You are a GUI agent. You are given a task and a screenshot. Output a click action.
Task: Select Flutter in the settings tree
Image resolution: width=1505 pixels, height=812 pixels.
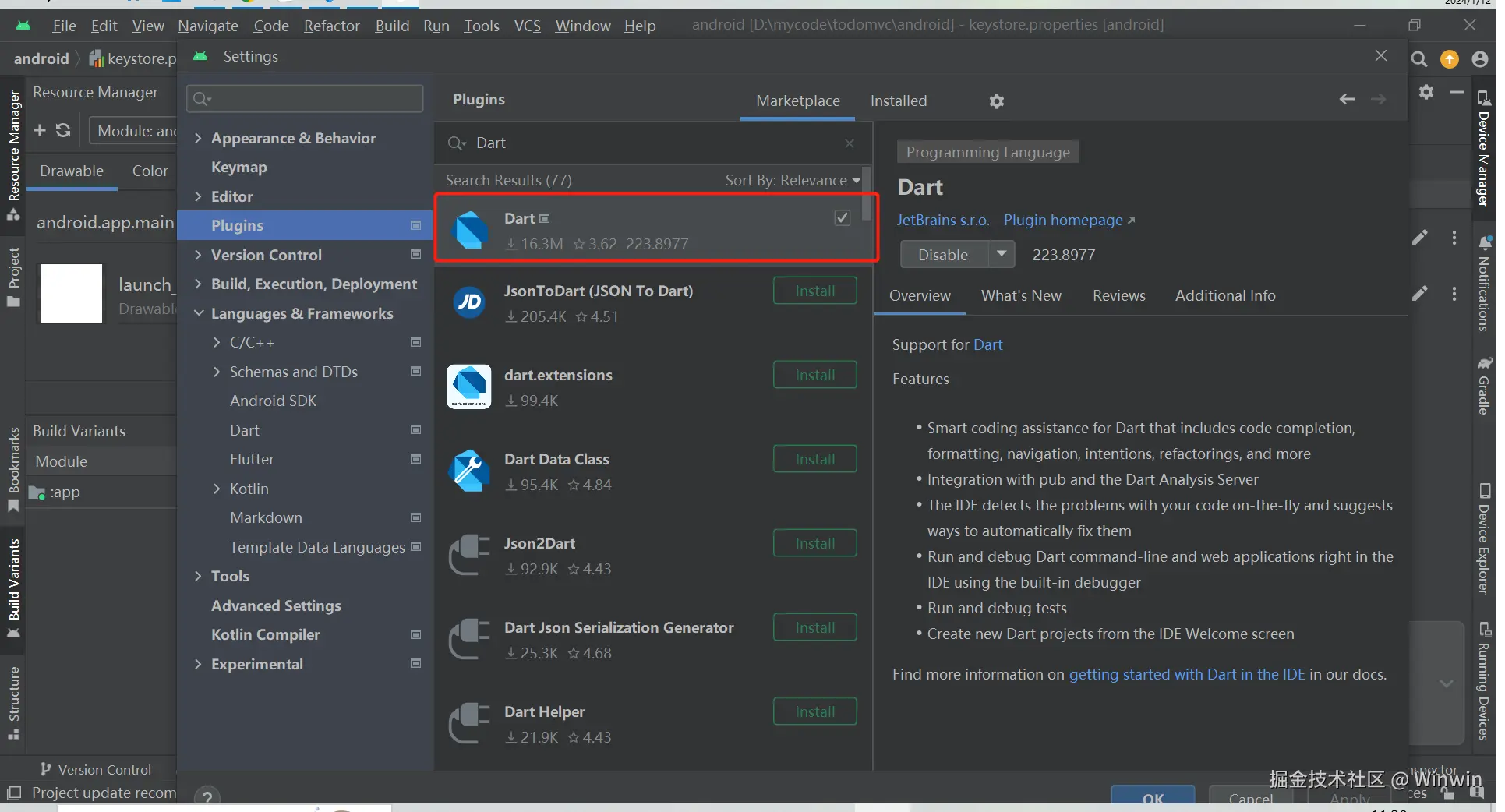coord(252,460)
